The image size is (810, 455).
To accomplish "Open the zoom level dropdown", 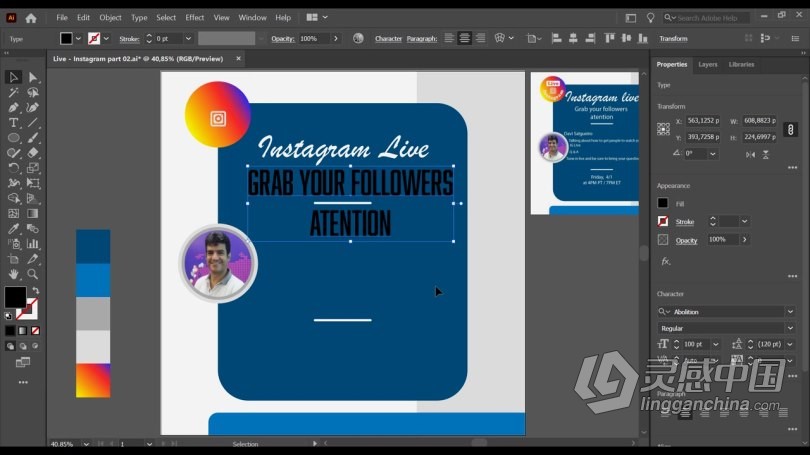I will click(86, 444).
